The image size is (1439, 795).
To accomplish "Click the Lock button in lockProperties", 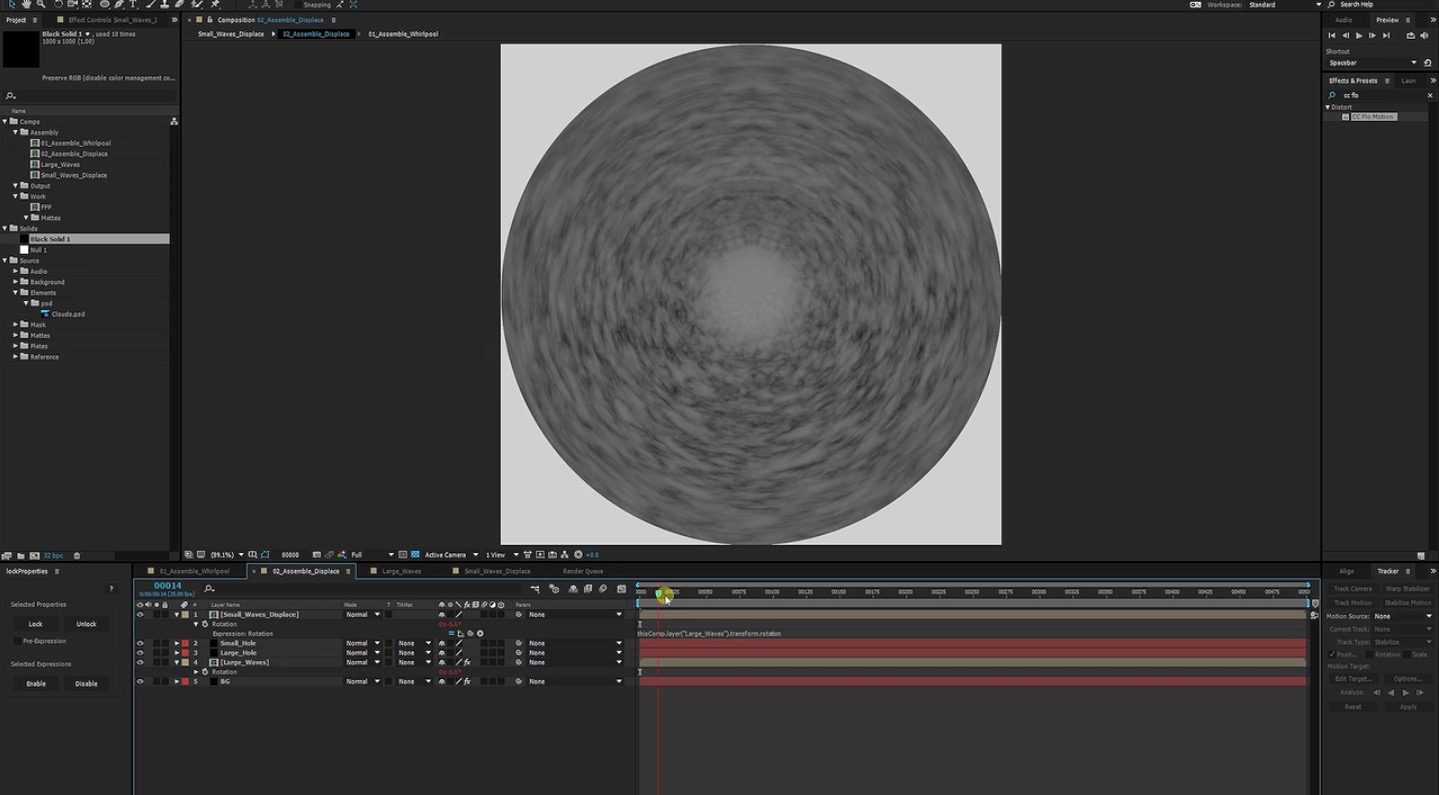I will [x=35, y=624].
